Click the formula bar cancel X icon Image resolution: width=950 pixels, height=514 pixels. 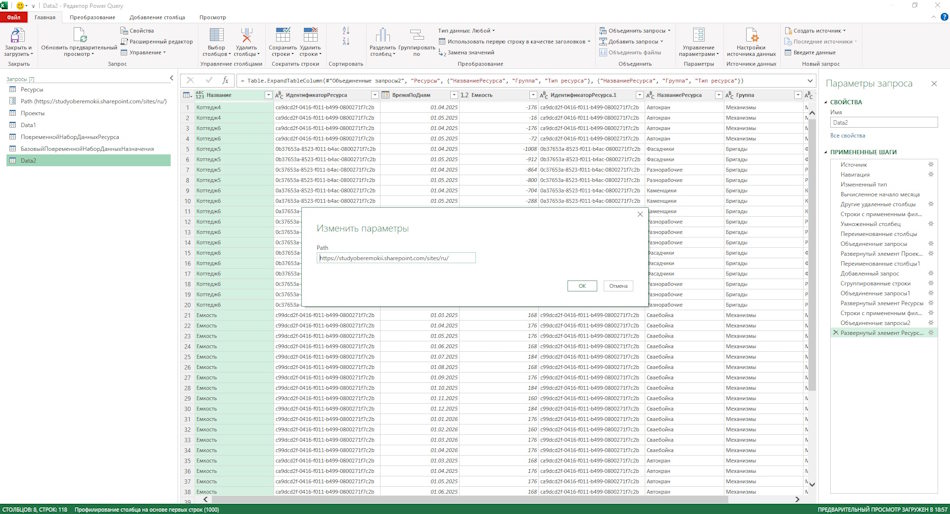[190, 80]
